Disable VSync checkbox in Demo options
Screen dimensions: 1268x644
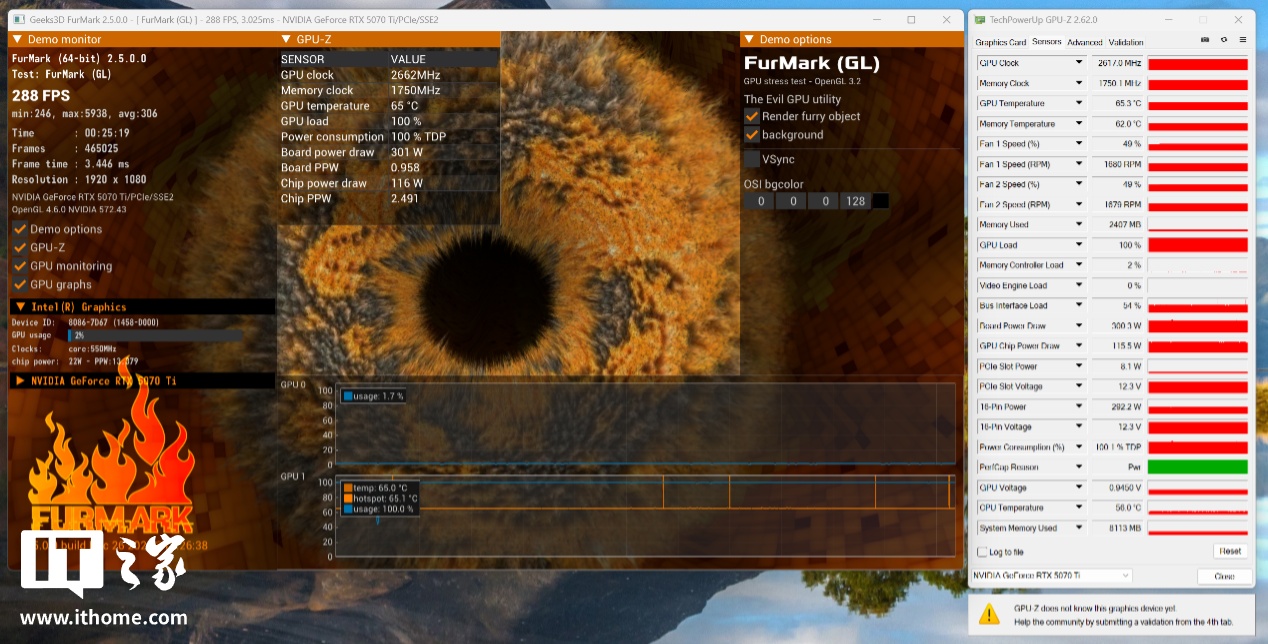pos(752,159)
